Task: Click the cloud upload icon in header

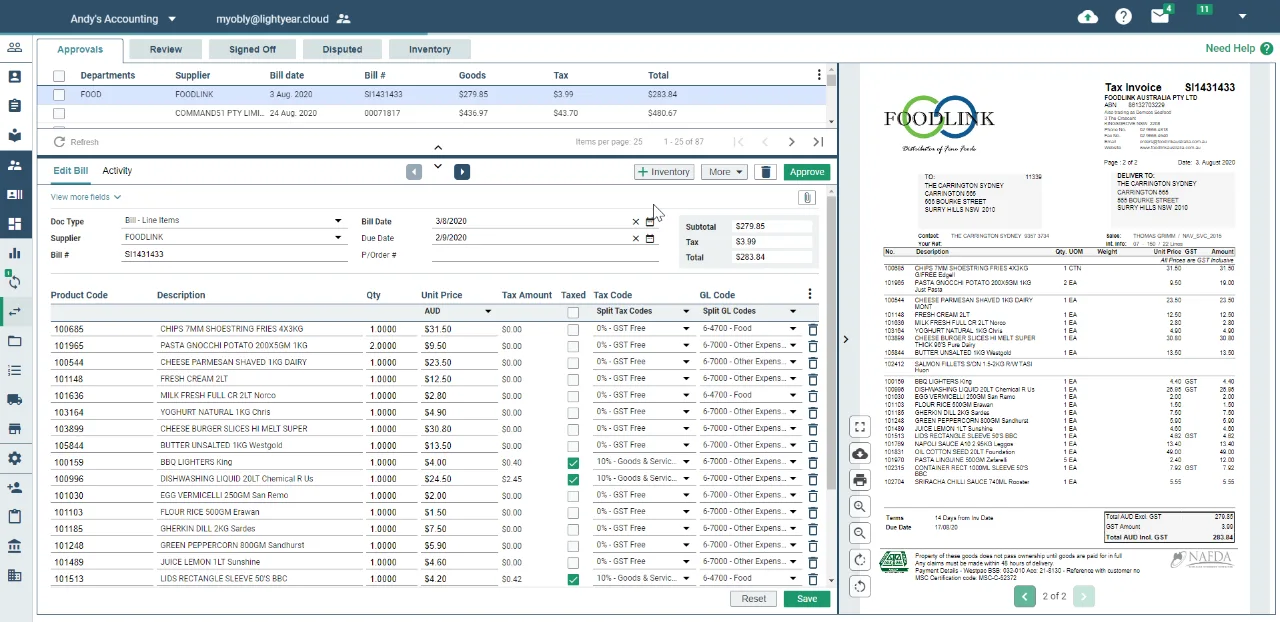Action: [1088, 17]
